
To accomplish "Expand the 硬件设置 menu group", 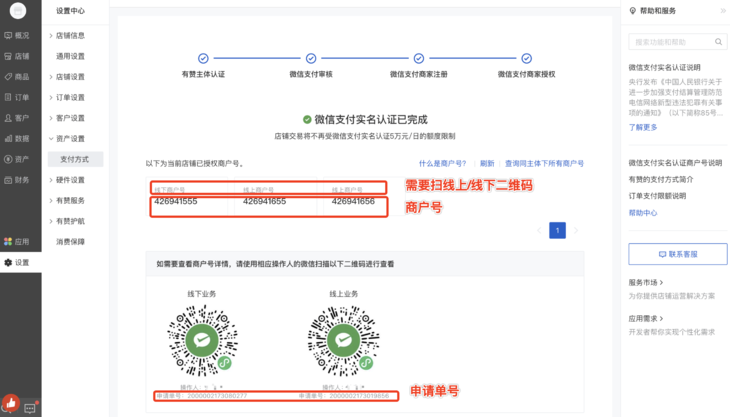I will [68, 180].
